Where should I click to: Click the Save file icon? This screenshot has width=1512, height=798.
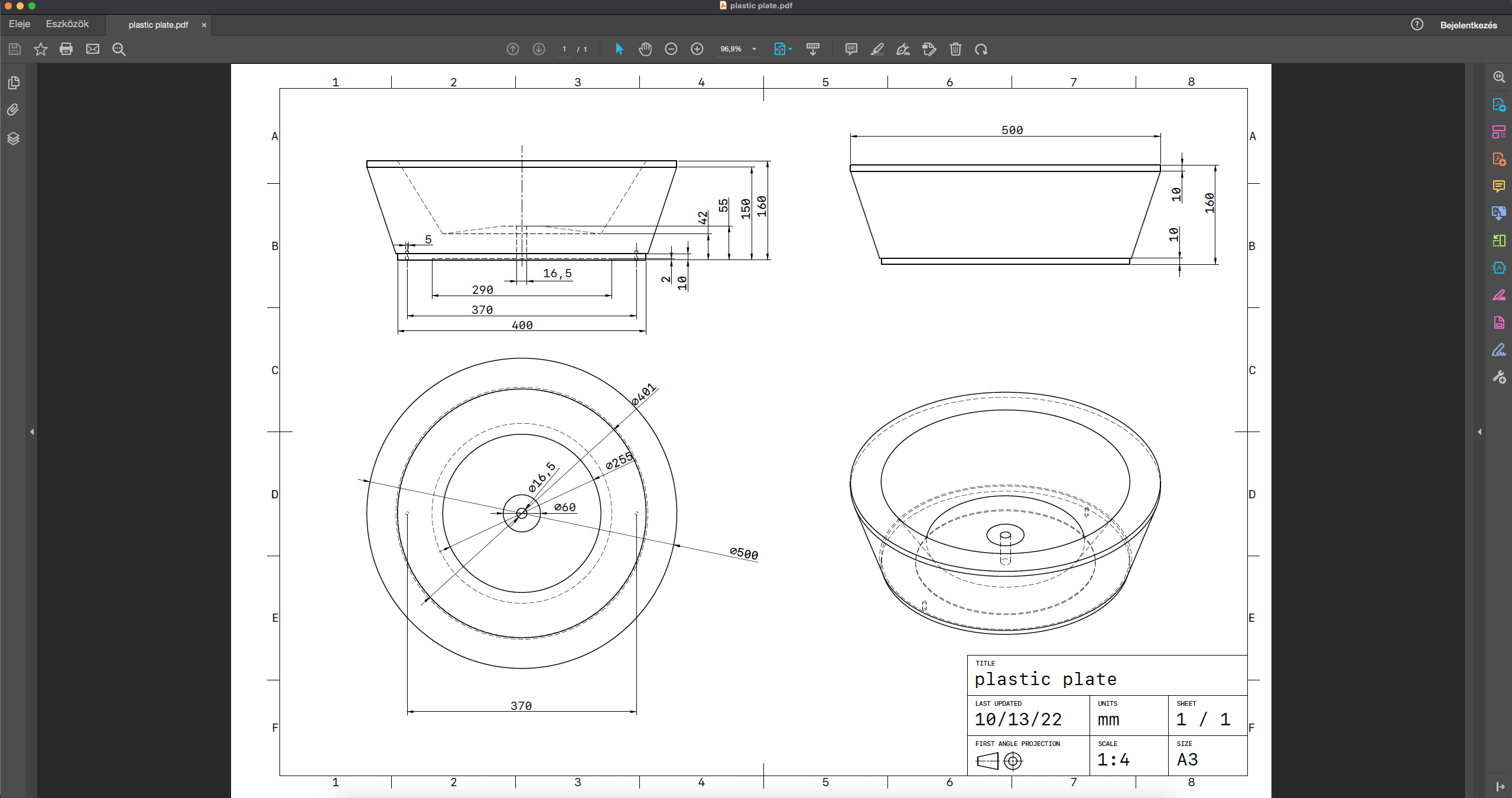tap(15, 49)
